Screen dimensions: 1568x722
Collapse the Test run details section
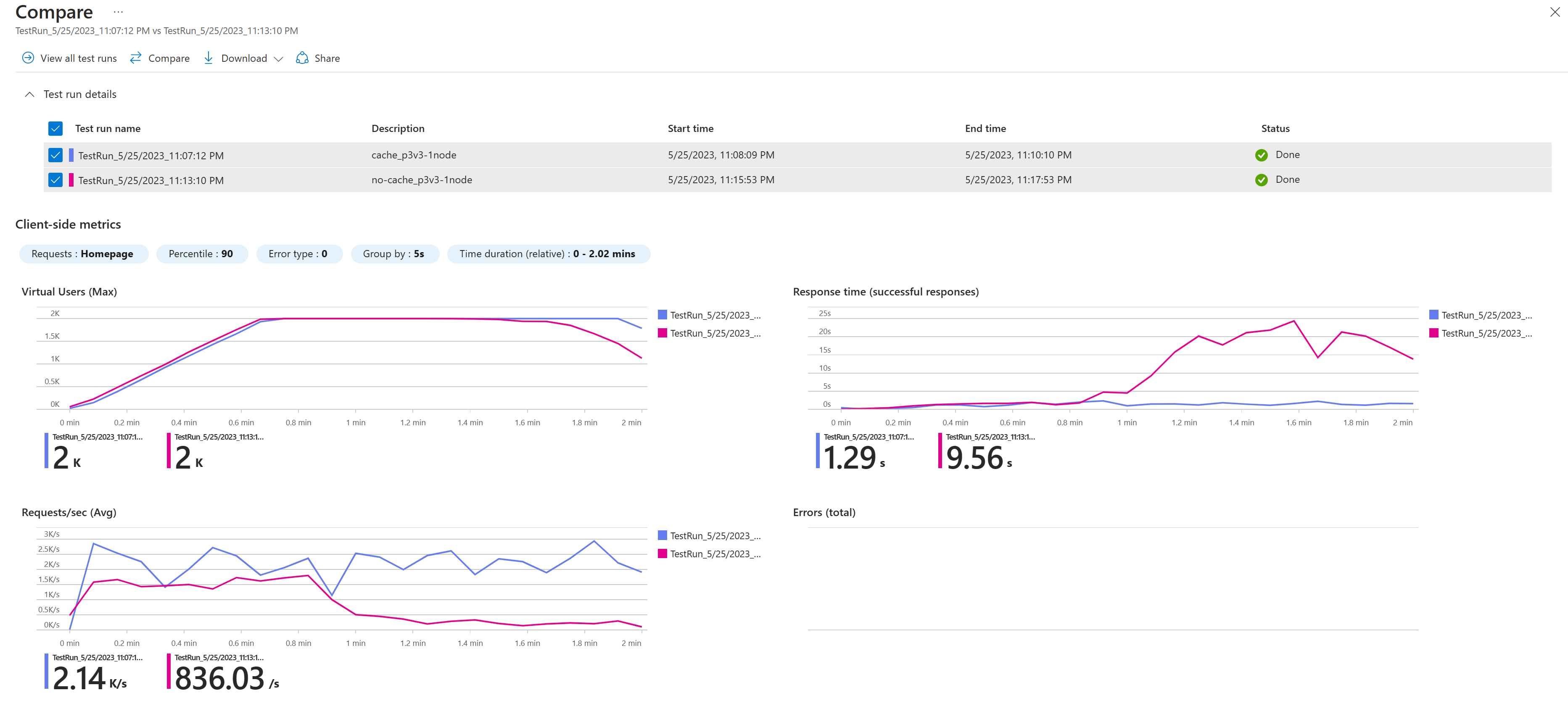click(29, 95)
